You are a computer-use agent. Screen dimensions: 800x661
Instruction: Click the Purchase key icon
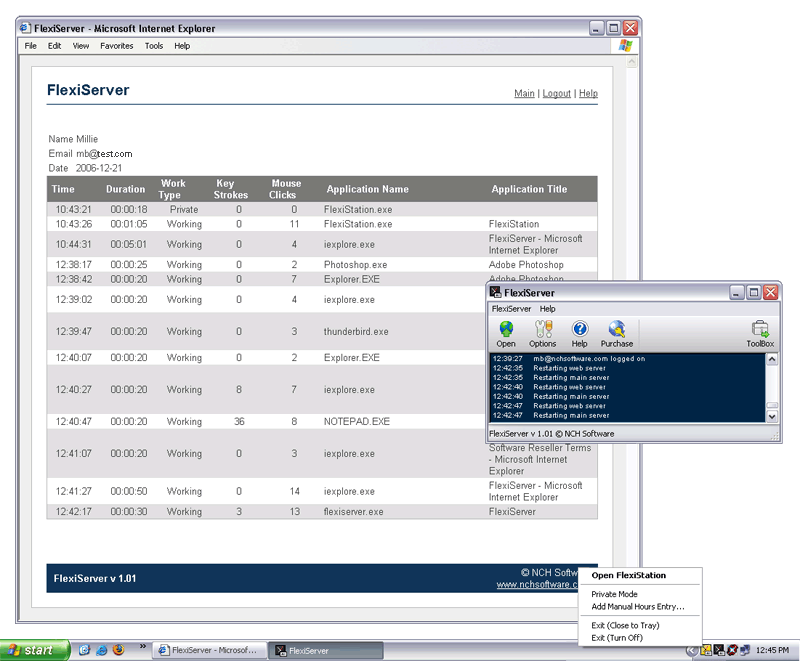click(x=616, y=333)
